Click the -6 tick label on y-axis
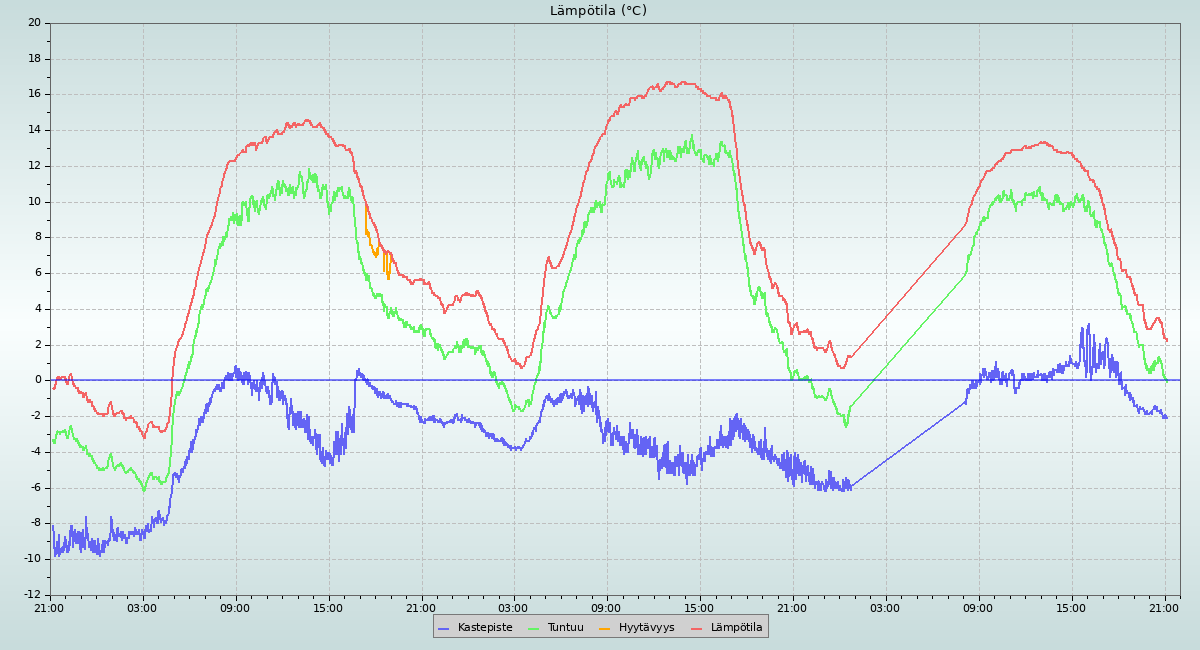The width and height of the screenshot is (1200, 650). [34, 488]
